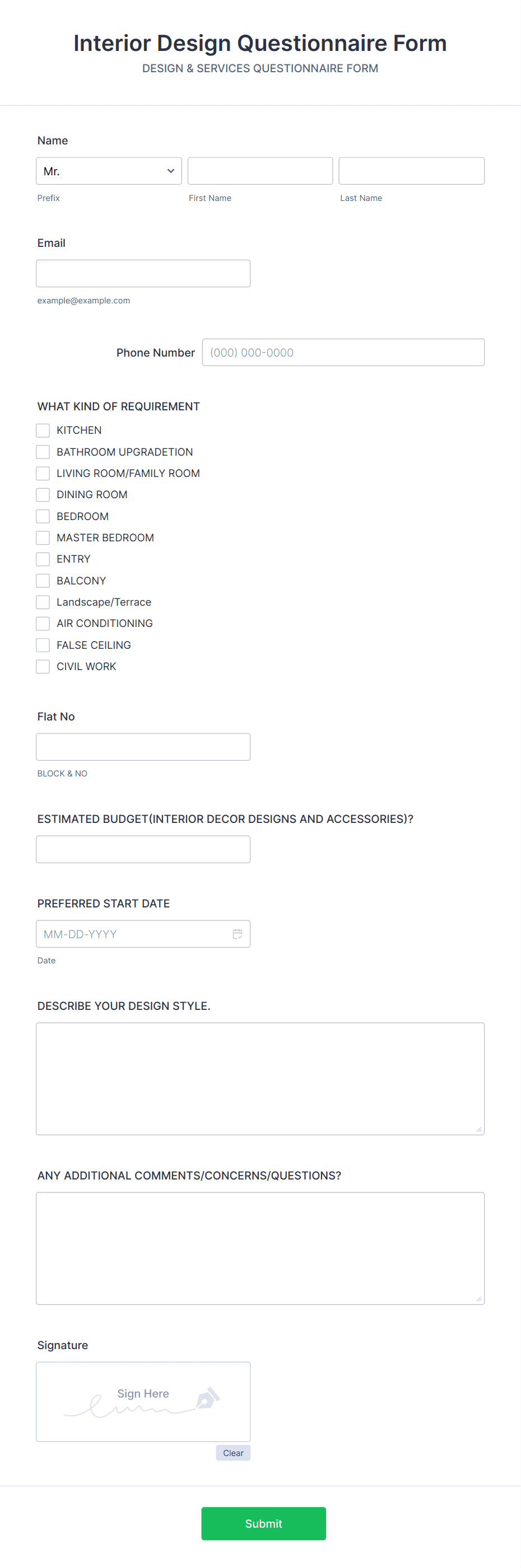Tick the KITCHEN checkbox
The height and width of the screenshot is (1568, 521).
coord(43,430)
